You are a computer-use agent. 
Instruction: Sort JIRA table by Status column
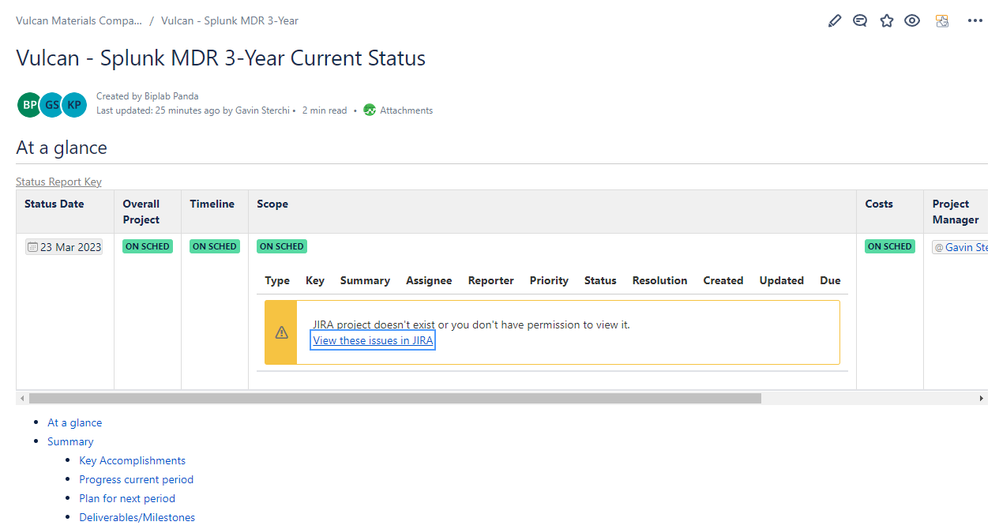(x=600, y=280)
